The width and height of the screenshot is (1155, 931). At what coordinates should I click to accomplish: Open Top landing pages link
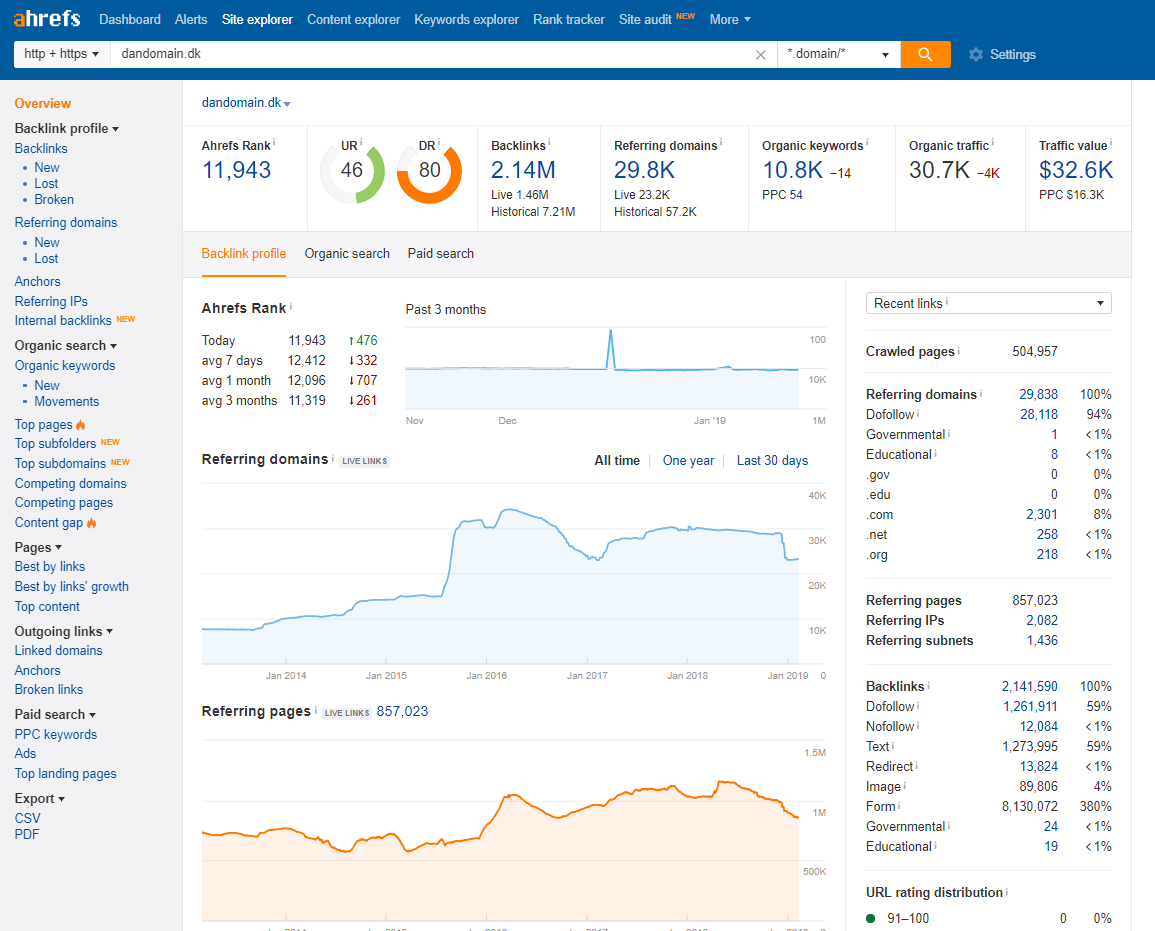click(x=66, y=773)
